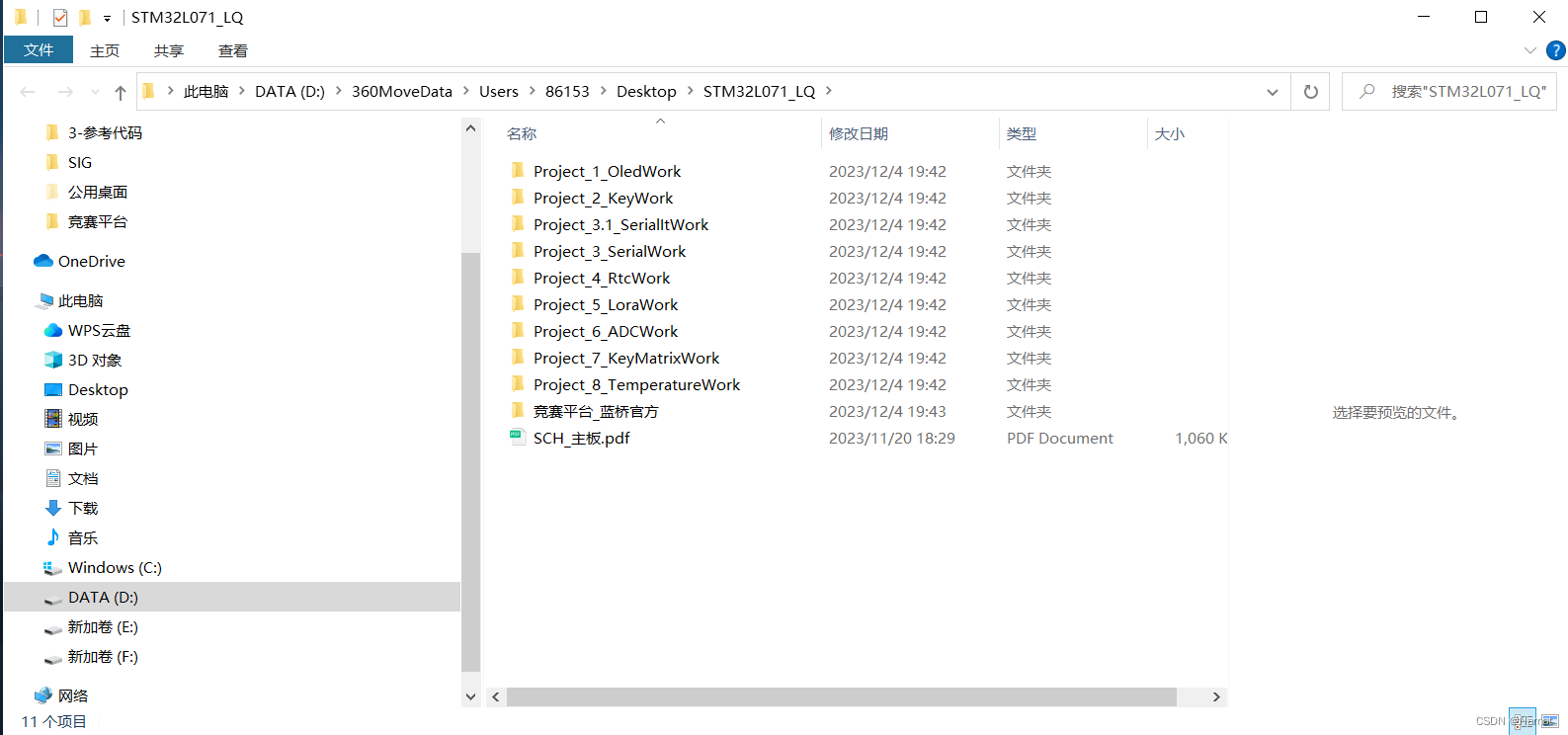Click the Forward navigation arrow
1568x735 pixels.
coord(65,92)
